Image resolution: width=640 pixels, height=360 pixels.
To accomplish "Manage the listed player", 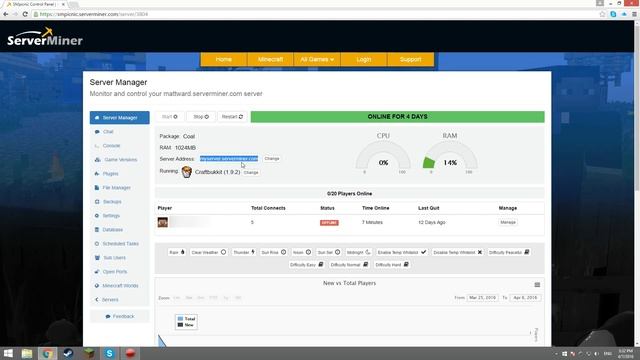I will click(508, 222).
